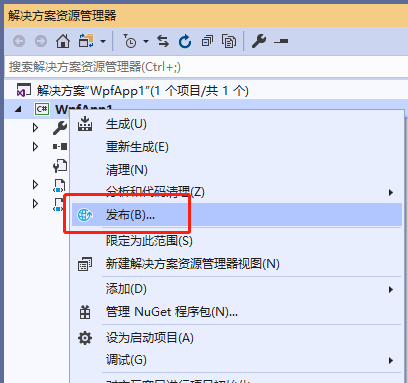Viewport: 408px width, 383px height.
Task: Select the config file icon in tree
Action: pos(60,166)
